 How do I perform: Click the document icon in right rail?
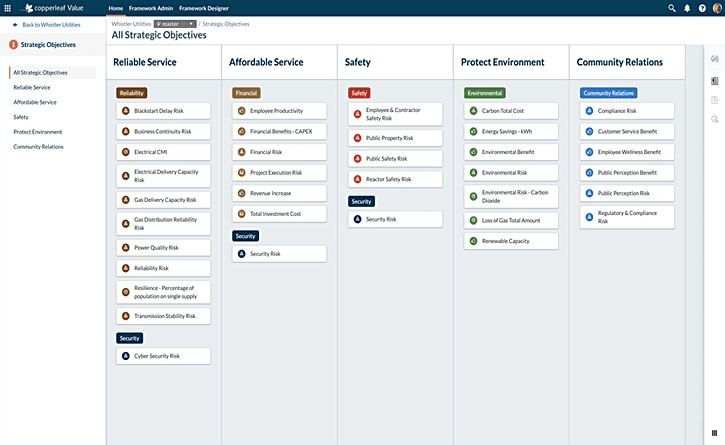pos(714,81)
